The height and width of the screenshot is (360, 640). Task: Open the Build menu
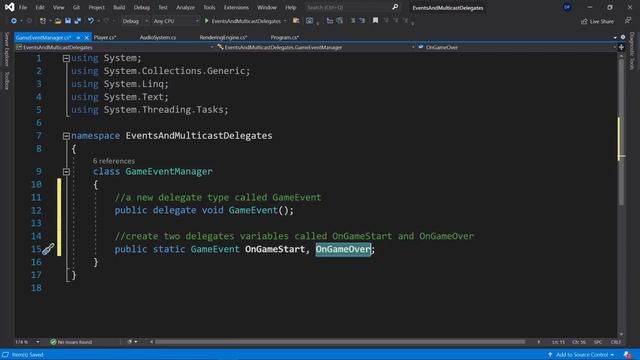pos(119,7)
